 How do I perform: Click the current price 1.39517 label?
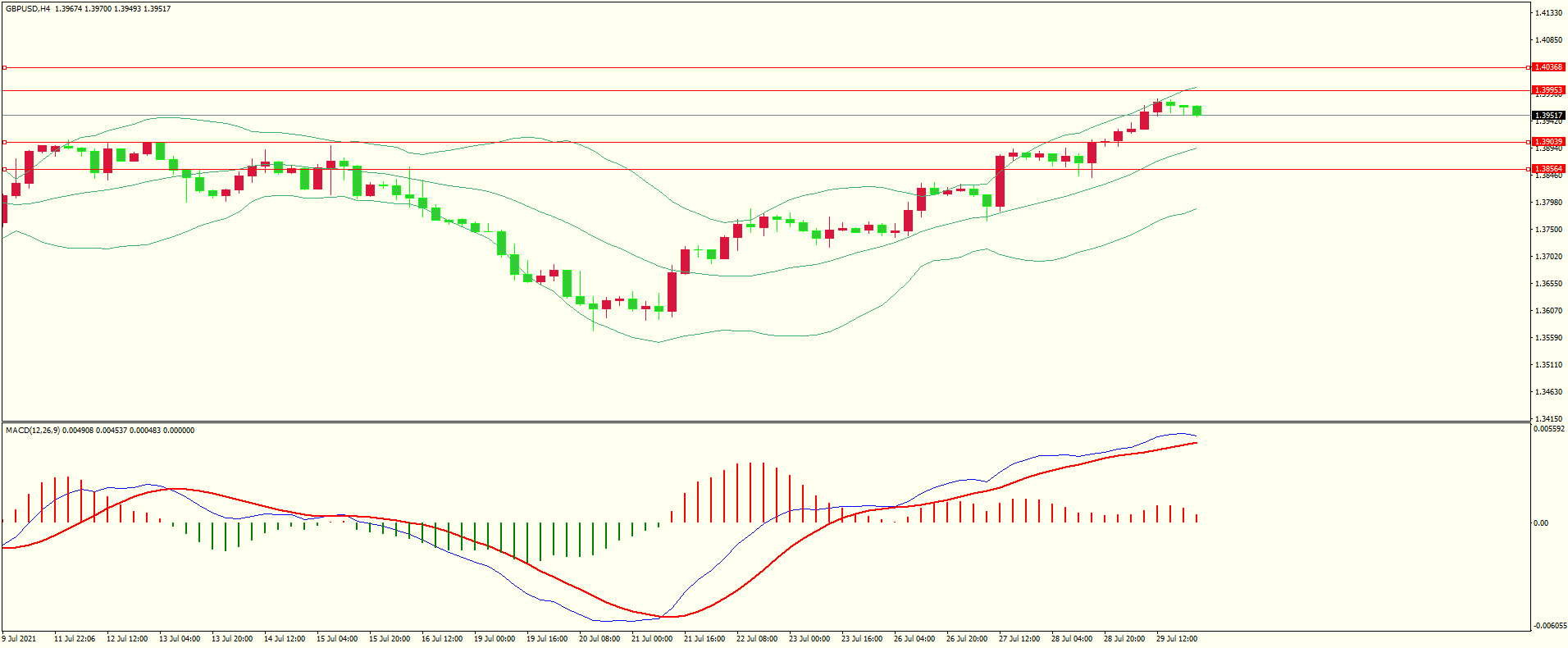[1548, 116]
